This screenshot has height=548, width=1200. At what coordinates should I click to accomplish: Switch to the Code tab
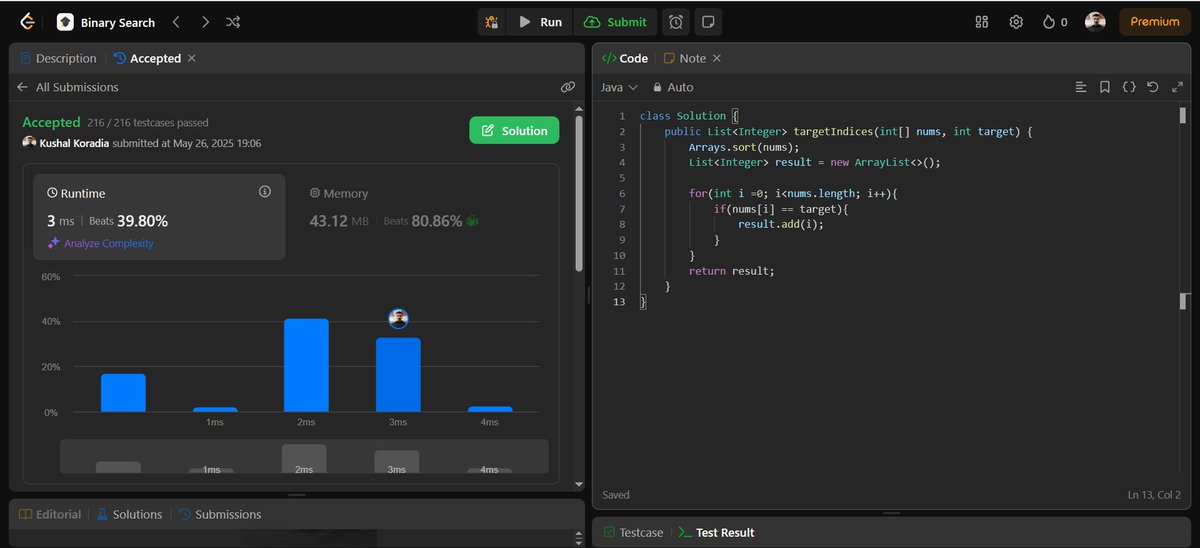point(625,58)
